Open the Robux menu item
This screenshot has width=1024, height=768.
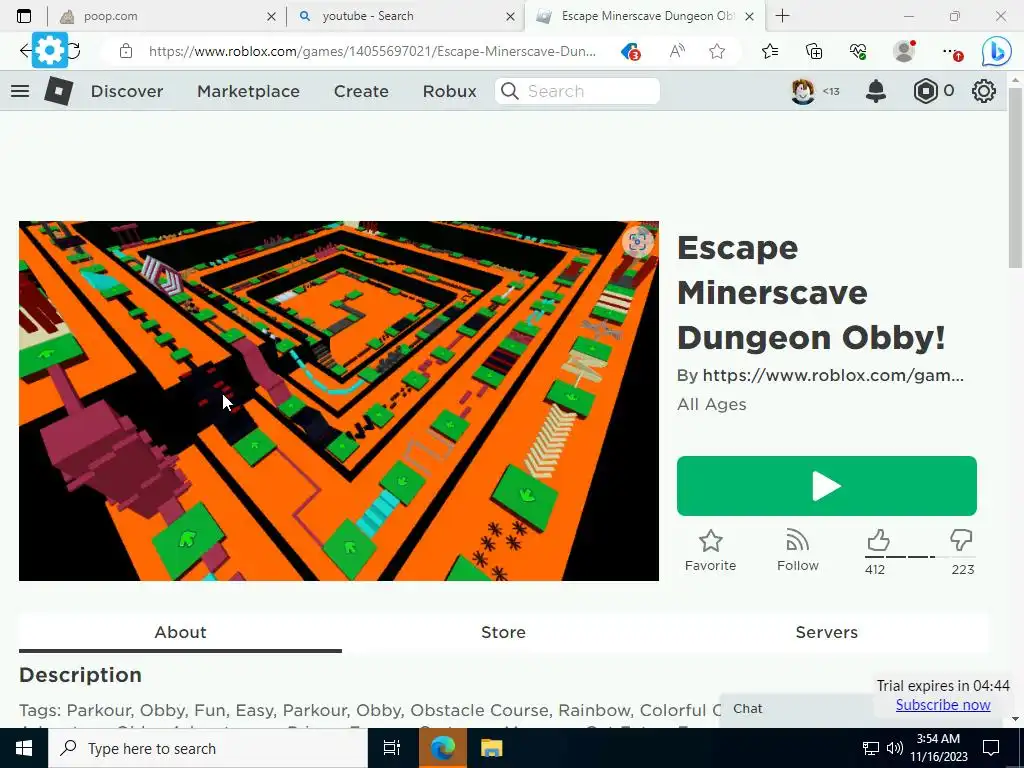point(449,91)
